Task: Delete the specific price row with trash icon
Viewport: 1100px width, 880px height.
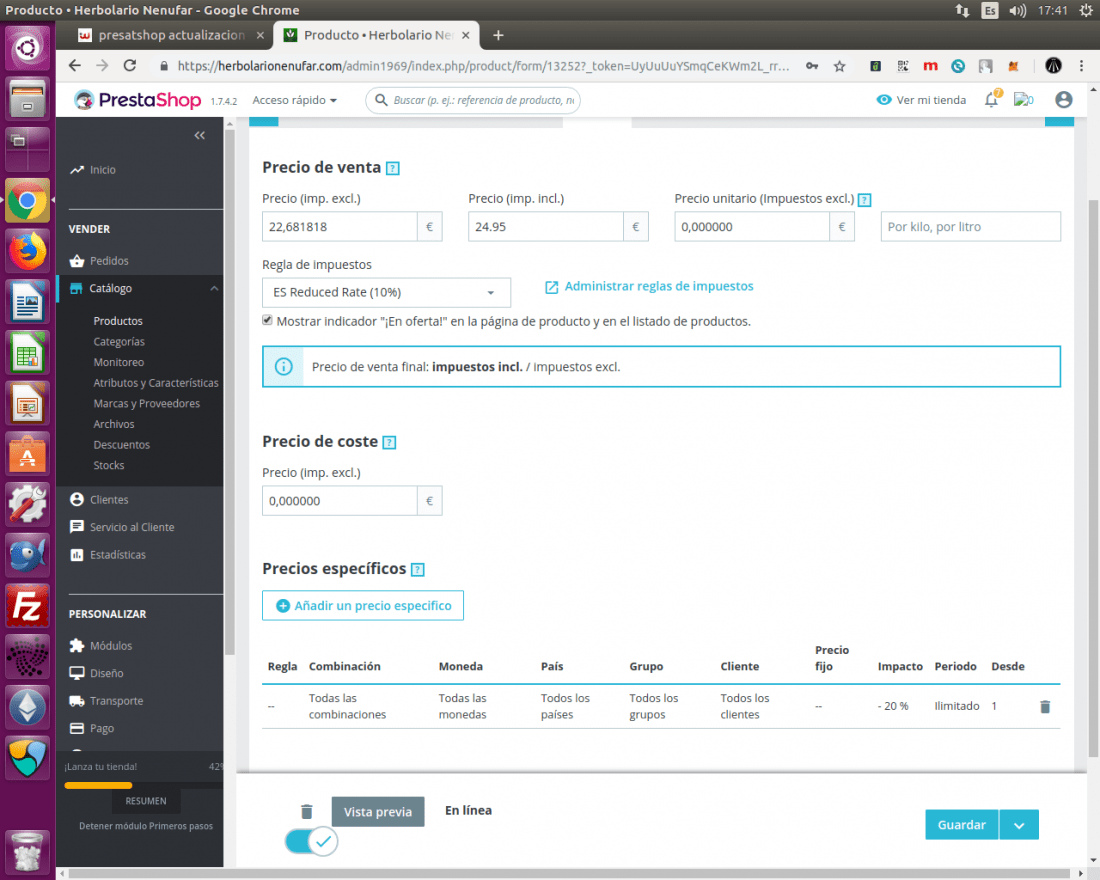Action: pyautogui.click(x=1045, y=707)
